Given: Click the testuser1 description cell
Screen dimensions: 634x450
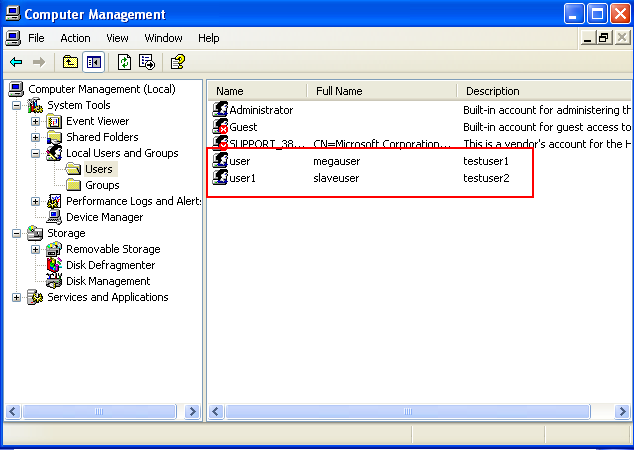Looking at the screenshot, I should [486, 161].
